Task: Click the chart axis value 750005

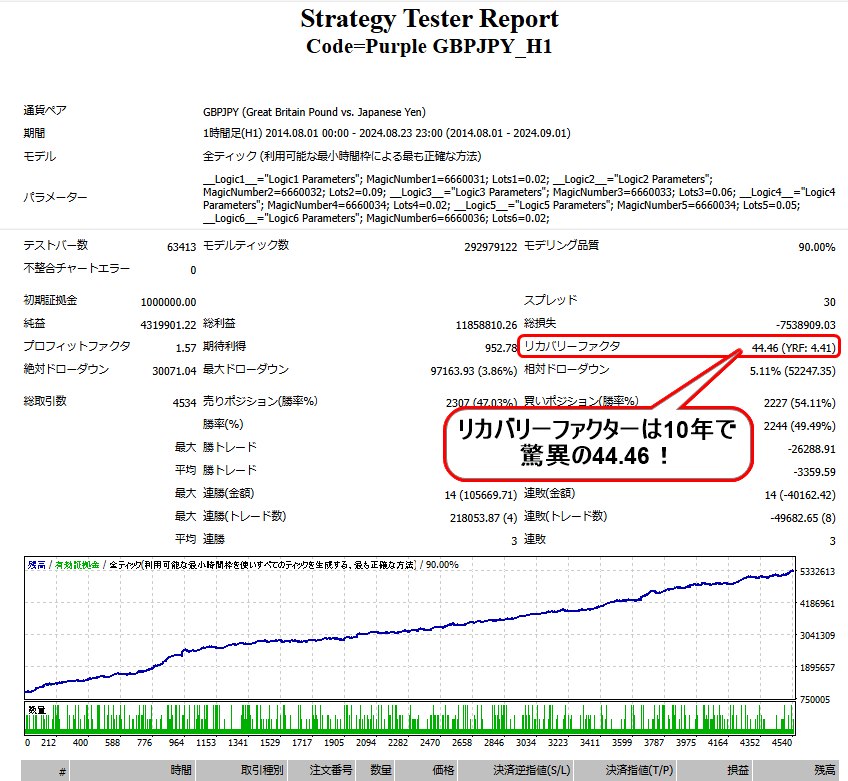Action: (814, 700)
